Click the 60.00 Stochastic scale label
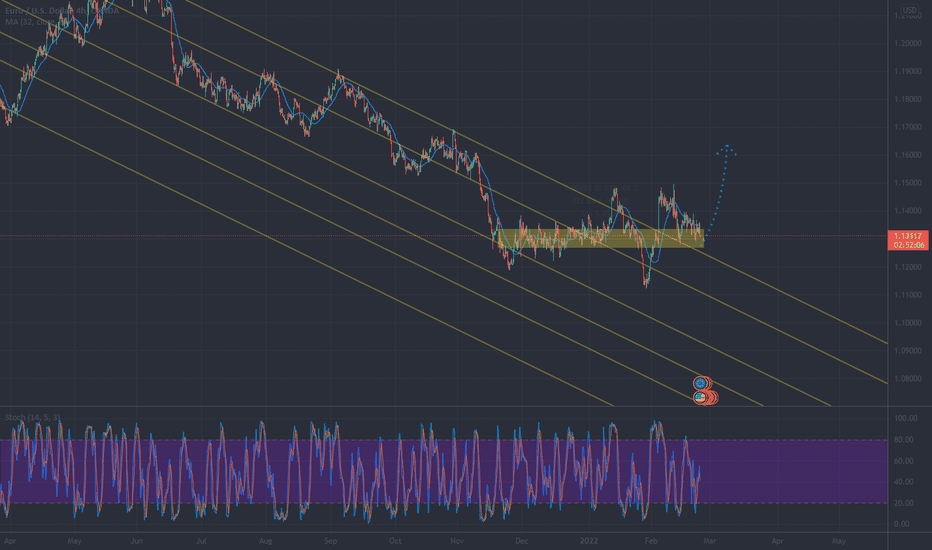 pyautogui.click(x=903, y=461)
